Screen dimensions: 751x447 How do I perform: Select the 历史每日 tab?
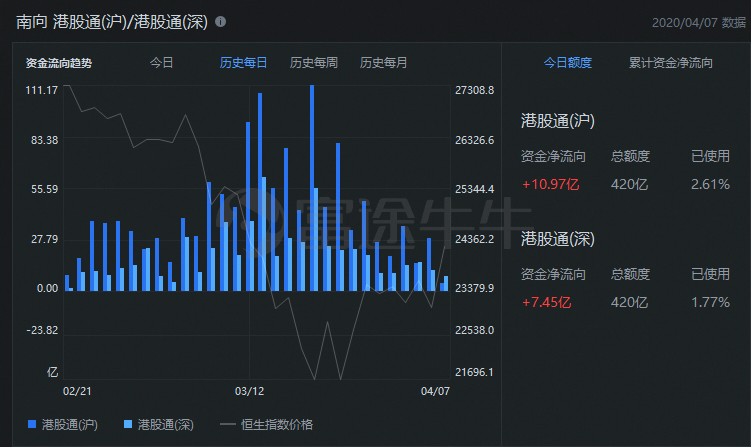click(x=243, y=63)
